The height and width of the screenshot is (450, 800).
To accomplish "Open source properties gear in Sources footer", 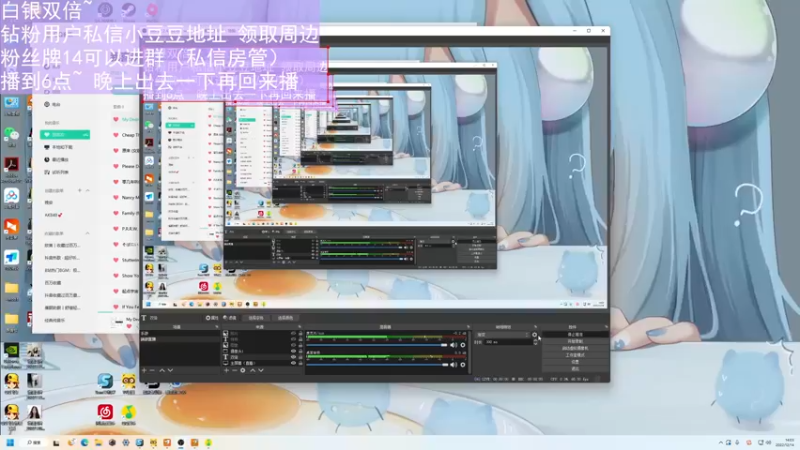I will tap(243, 370).
